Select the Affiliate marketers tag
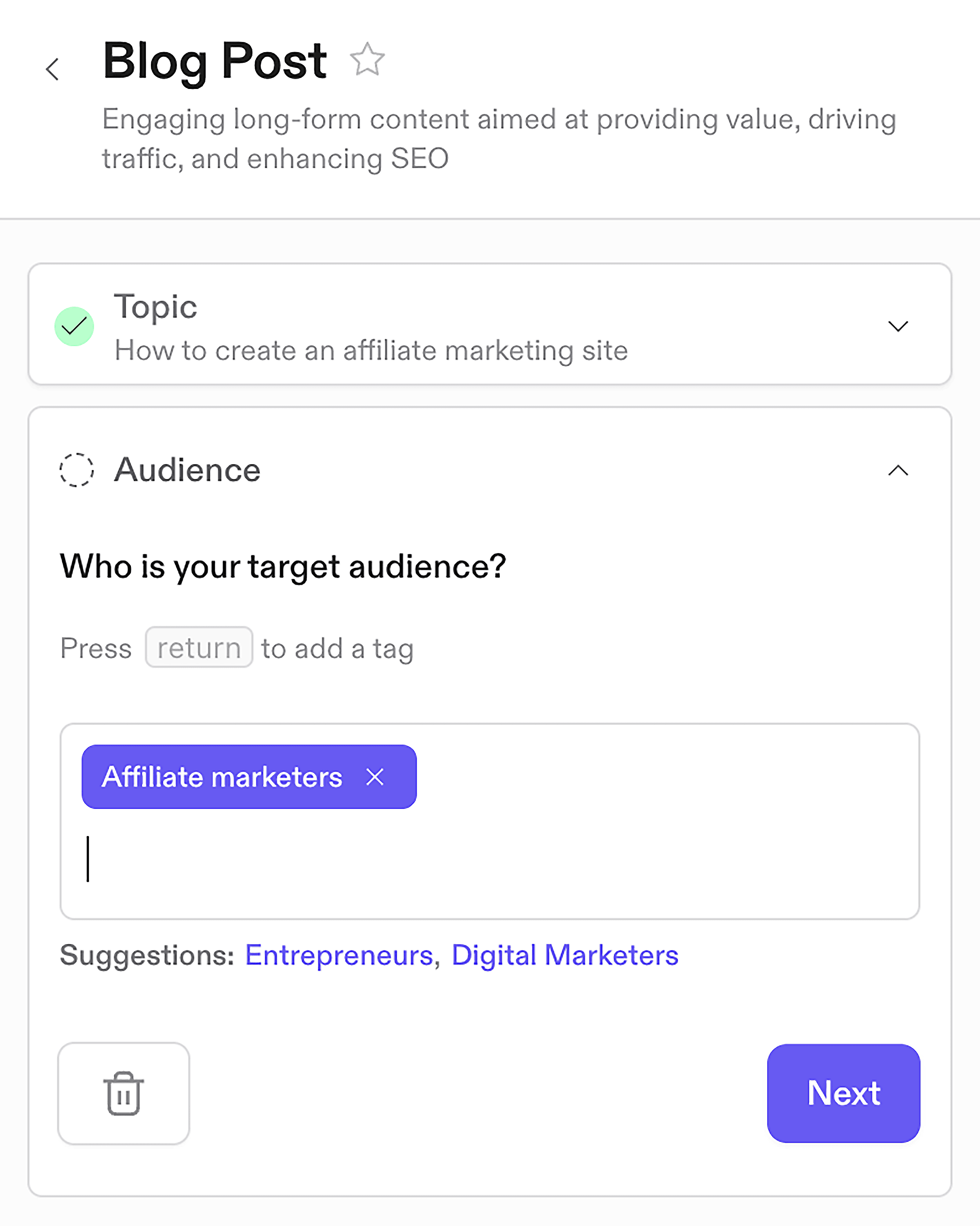The width and height of the screenshot is (980, 1226). (222, 777)
